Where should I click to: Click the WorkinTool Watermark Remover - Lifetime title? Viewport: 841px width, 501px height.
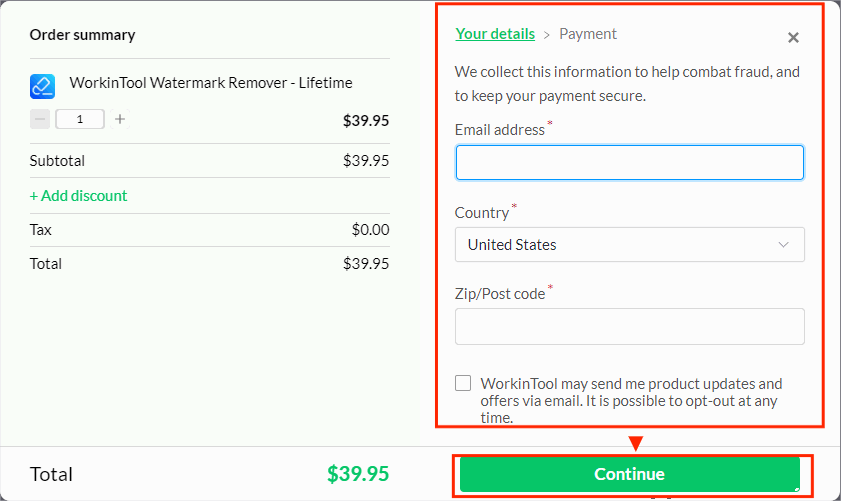[x=211, y=83]
